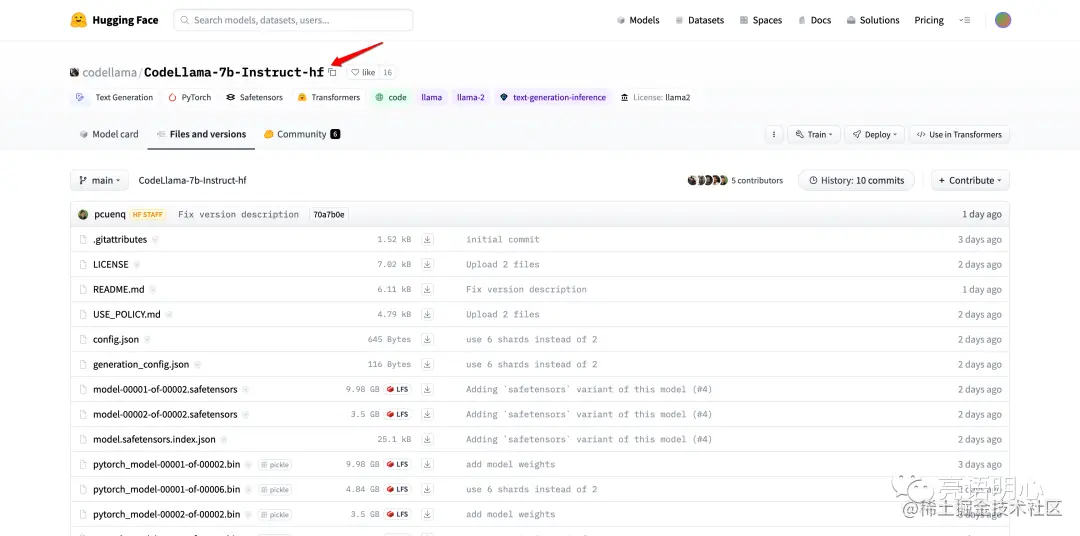Click the License: llama2 tag
Viewport: 1080px width, 536px height.
[655, 97]
